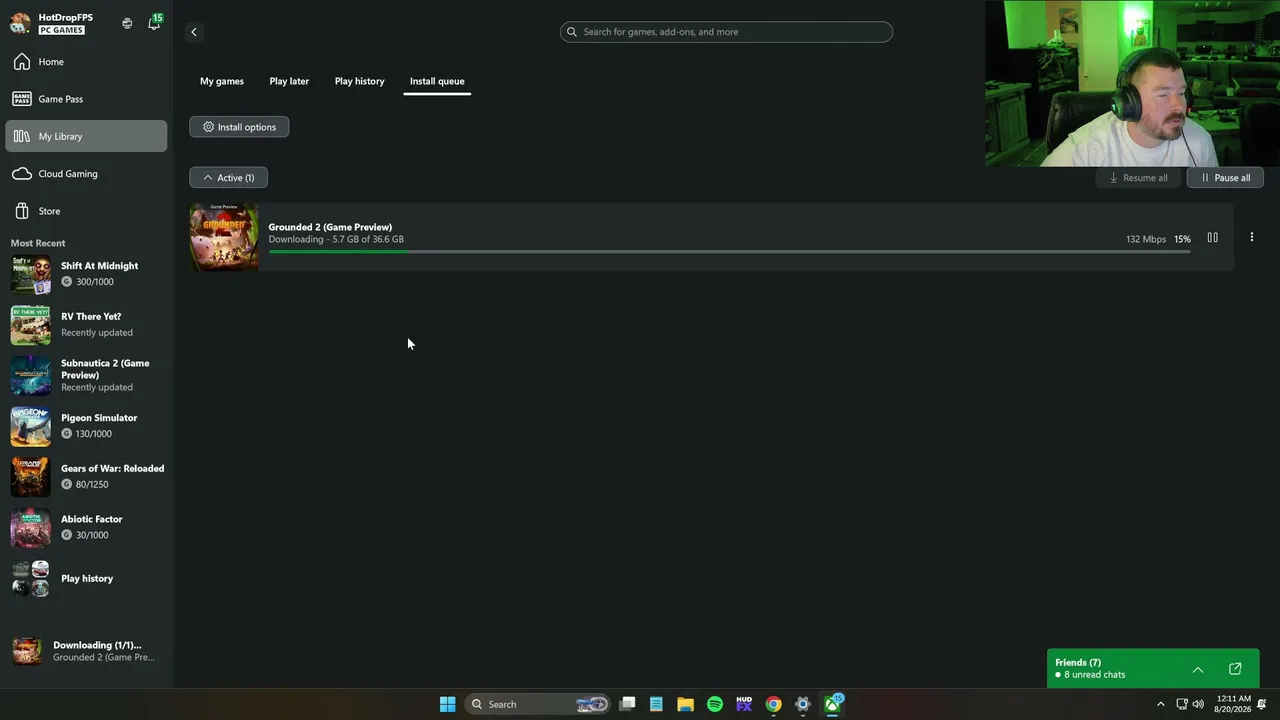This screenshot has width=1280, height=720.
Task: Open RV There Yet? from Most Recent
Action: pyautogui.click(x=88, y=324)
